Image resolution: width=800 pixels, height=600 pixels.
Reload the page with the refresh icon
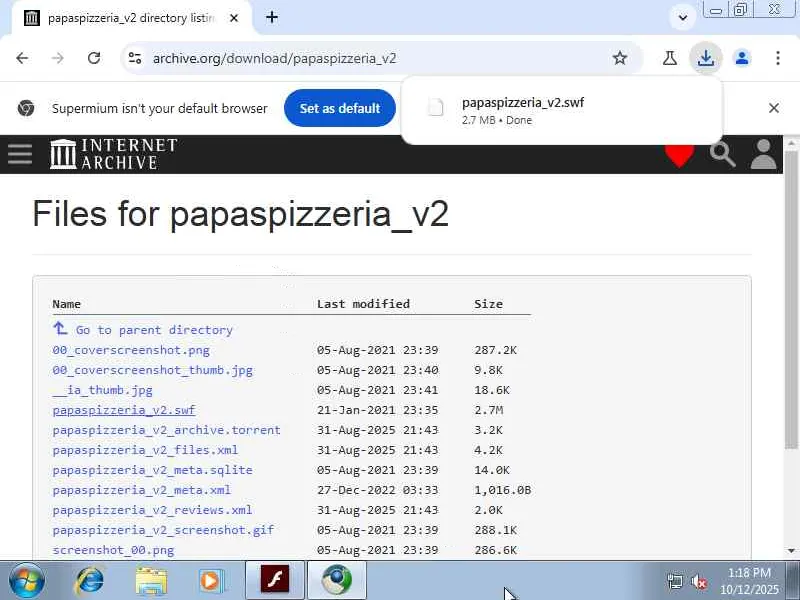tap(94, 58)
